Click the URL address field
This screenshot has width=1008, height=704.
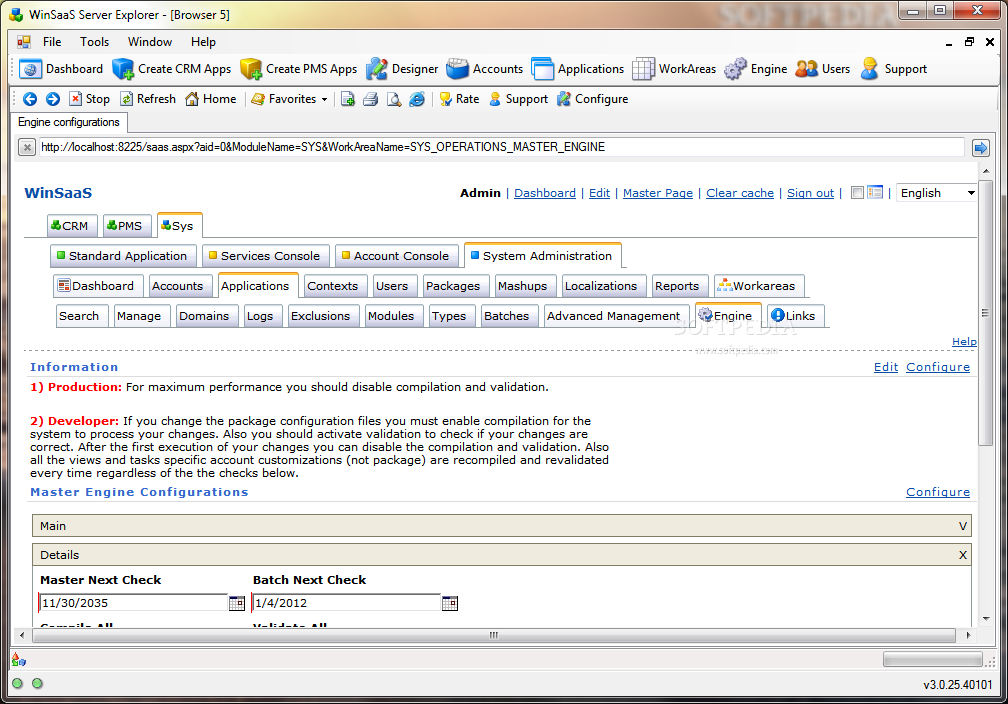click(501, 147)
